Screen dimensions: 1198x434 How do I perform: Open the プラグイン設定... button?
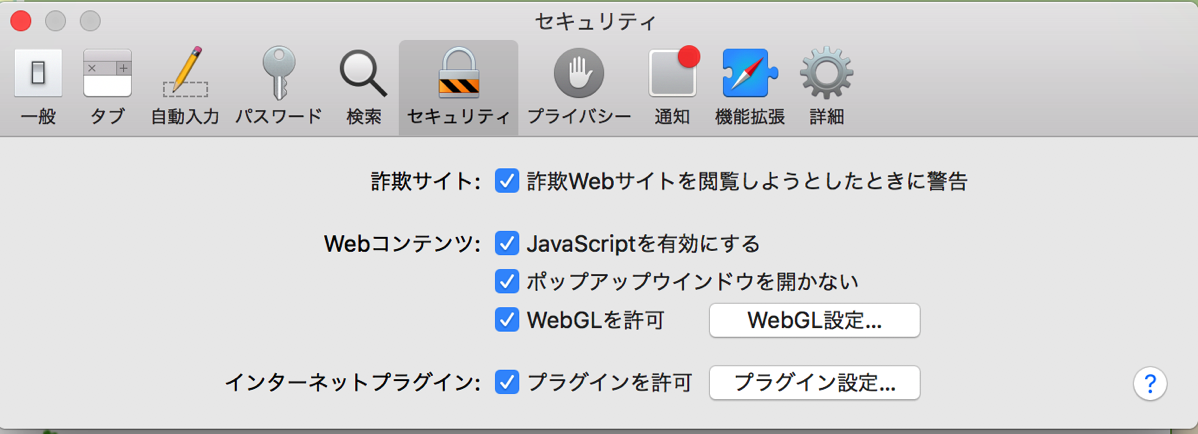(814, 382)
